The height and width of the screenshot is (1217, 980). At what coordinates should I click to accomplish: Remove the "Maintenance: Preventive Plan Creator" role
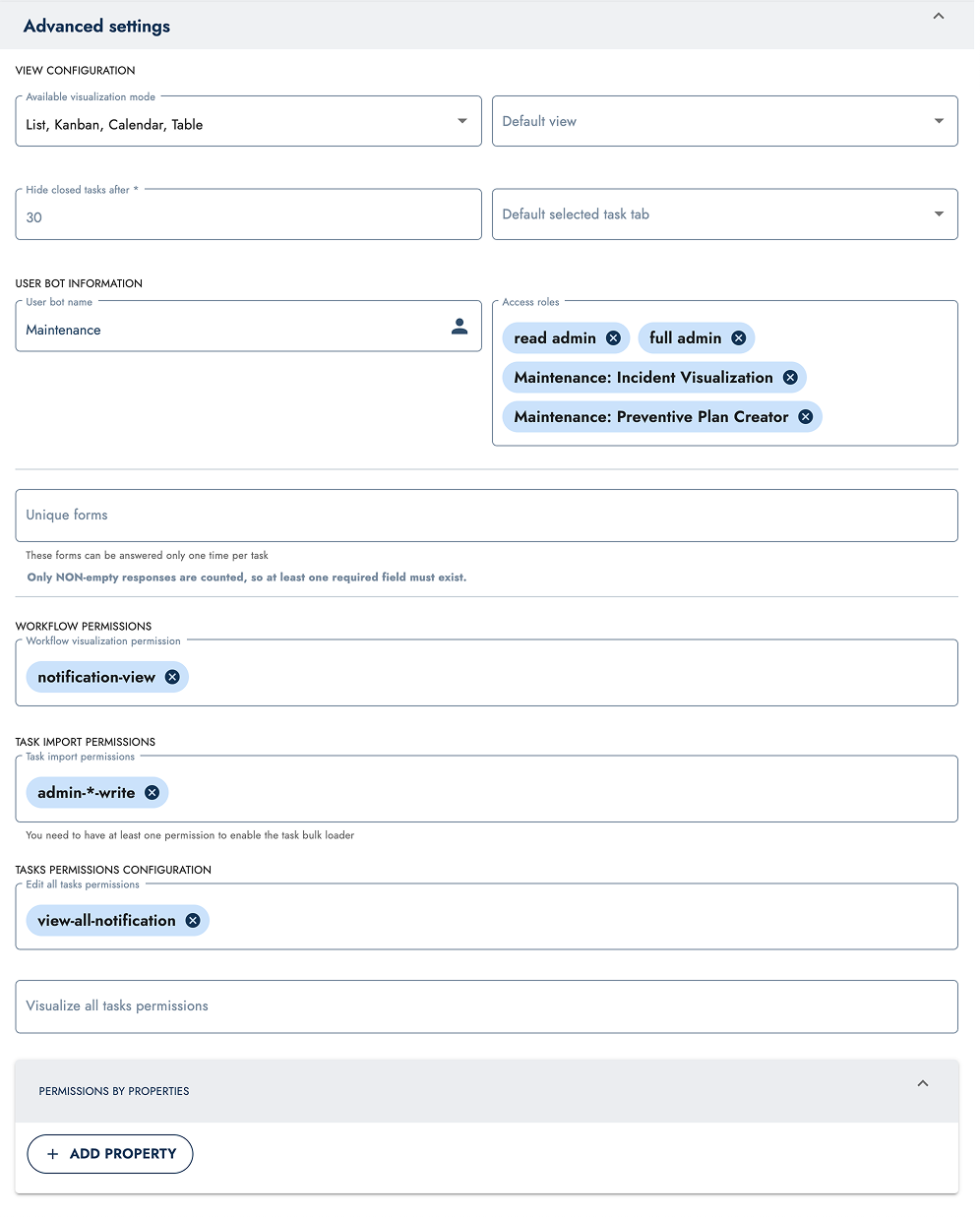(x=805, y=416)
